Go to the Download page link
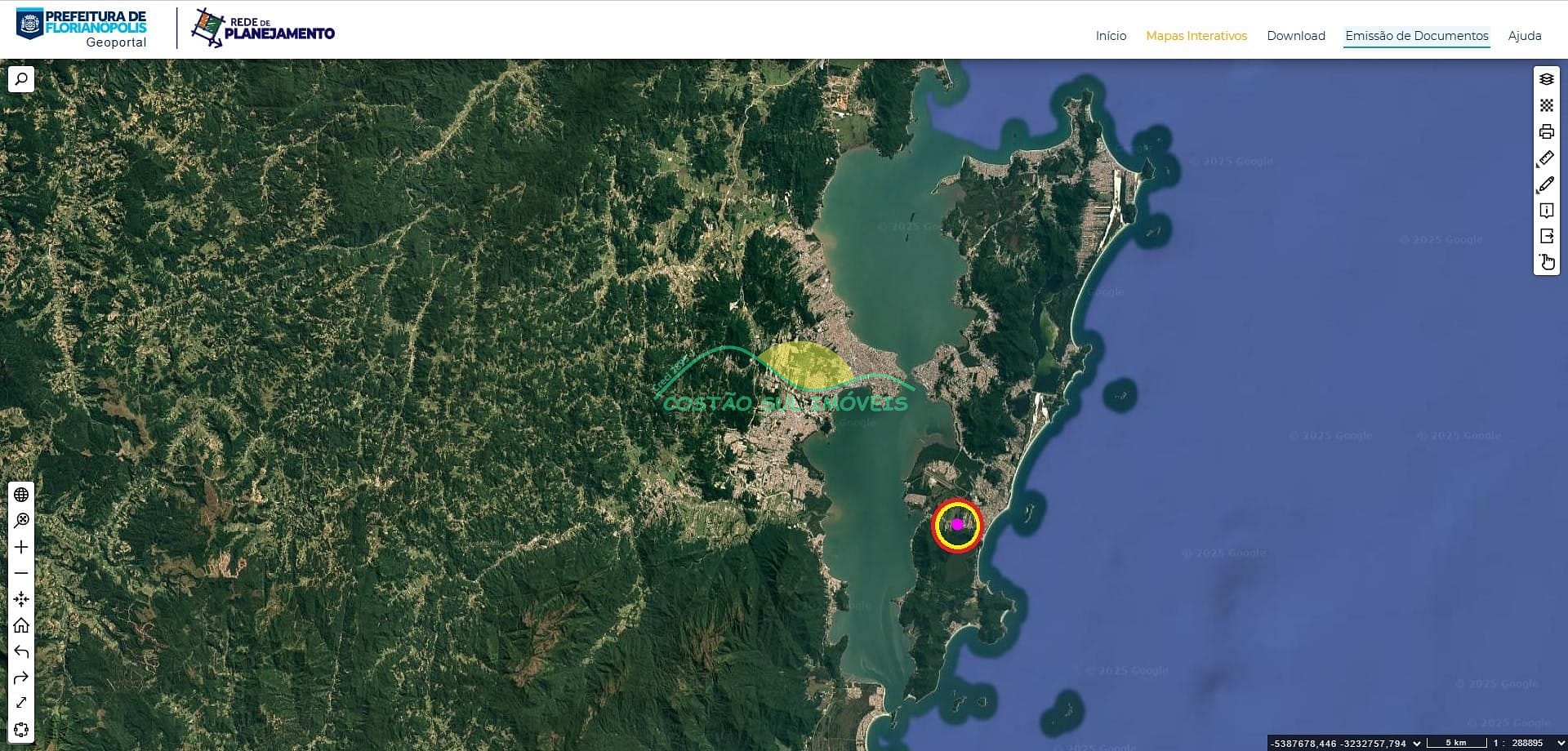This screenshot has width=1568, height=751. [1296, 36]
